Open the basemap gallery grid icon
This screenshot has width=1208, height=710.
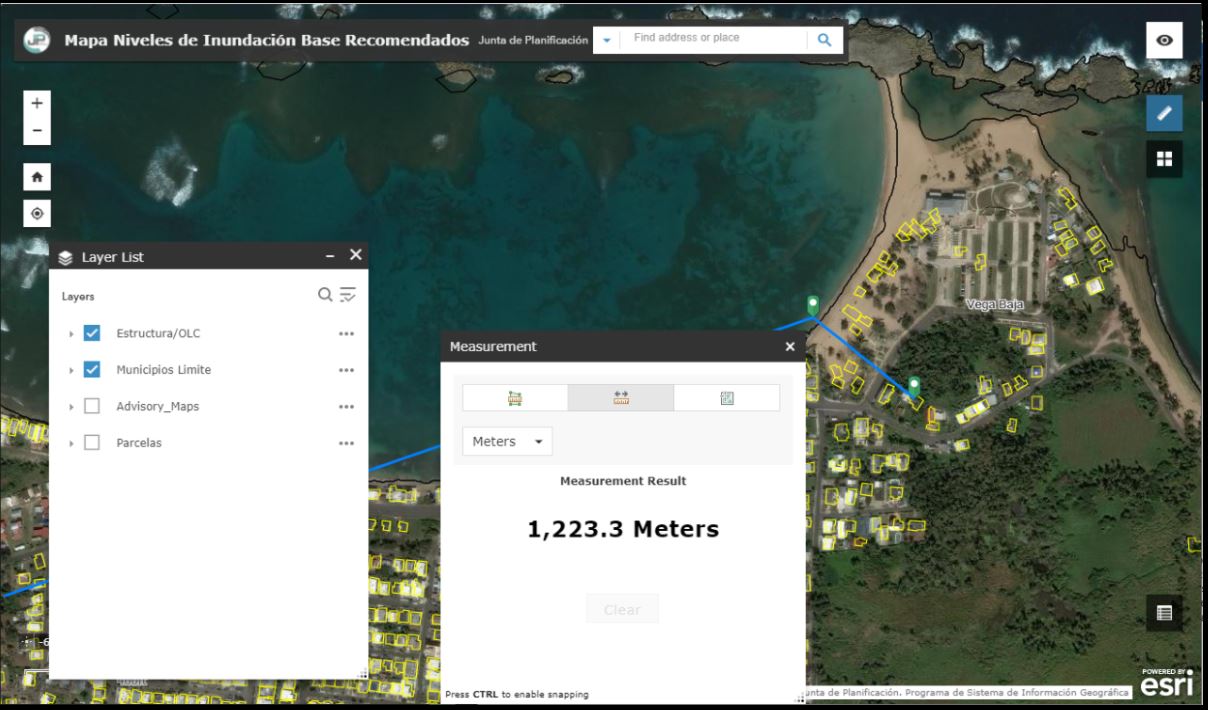coord(1164,158)
